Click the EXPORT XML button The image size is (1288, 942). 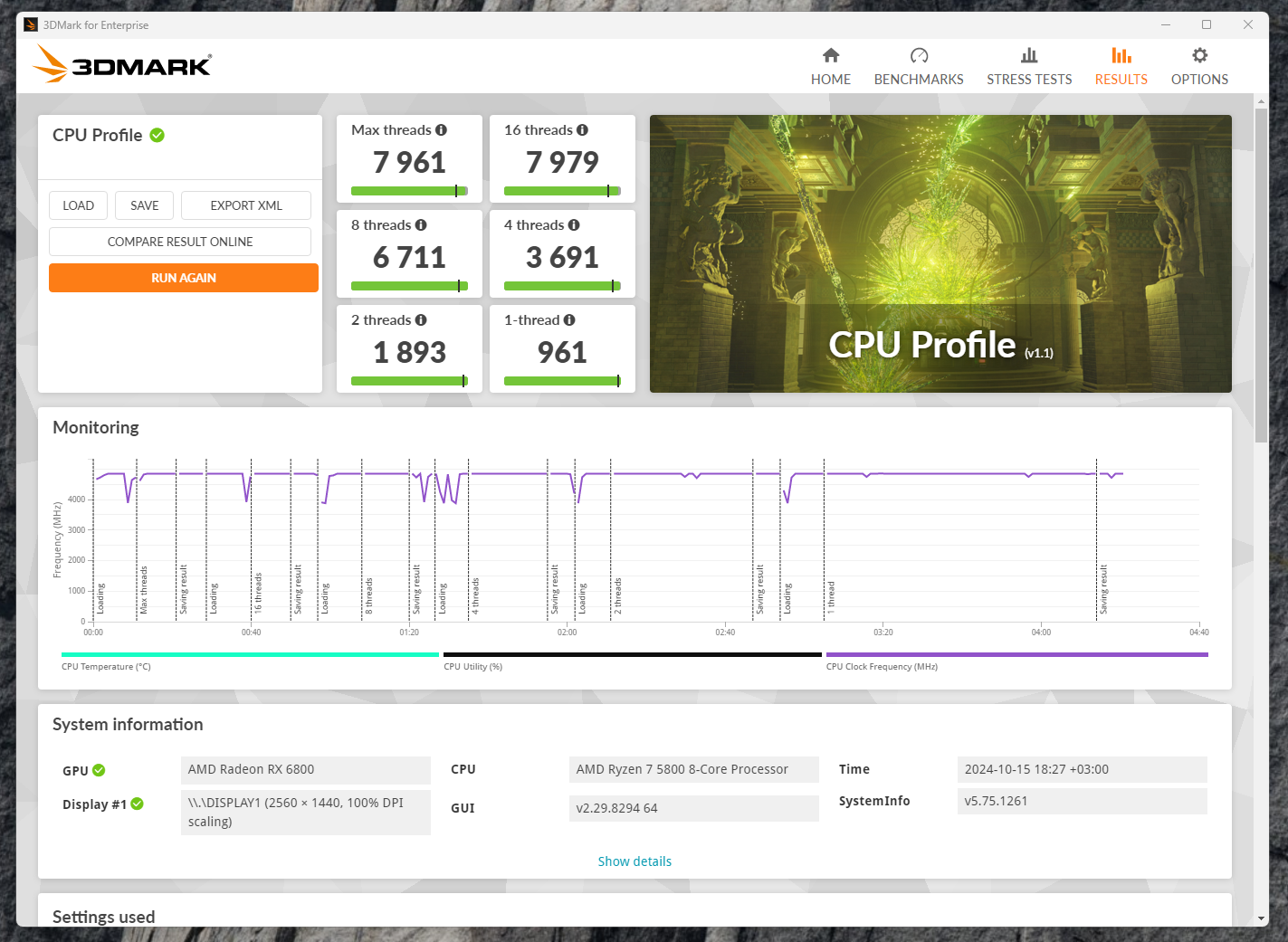(246, 205)
